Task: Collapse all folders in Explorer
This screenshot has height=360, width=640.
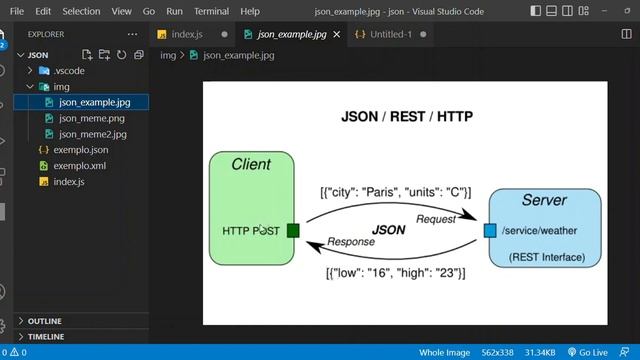Action: (x=139, y=55)
